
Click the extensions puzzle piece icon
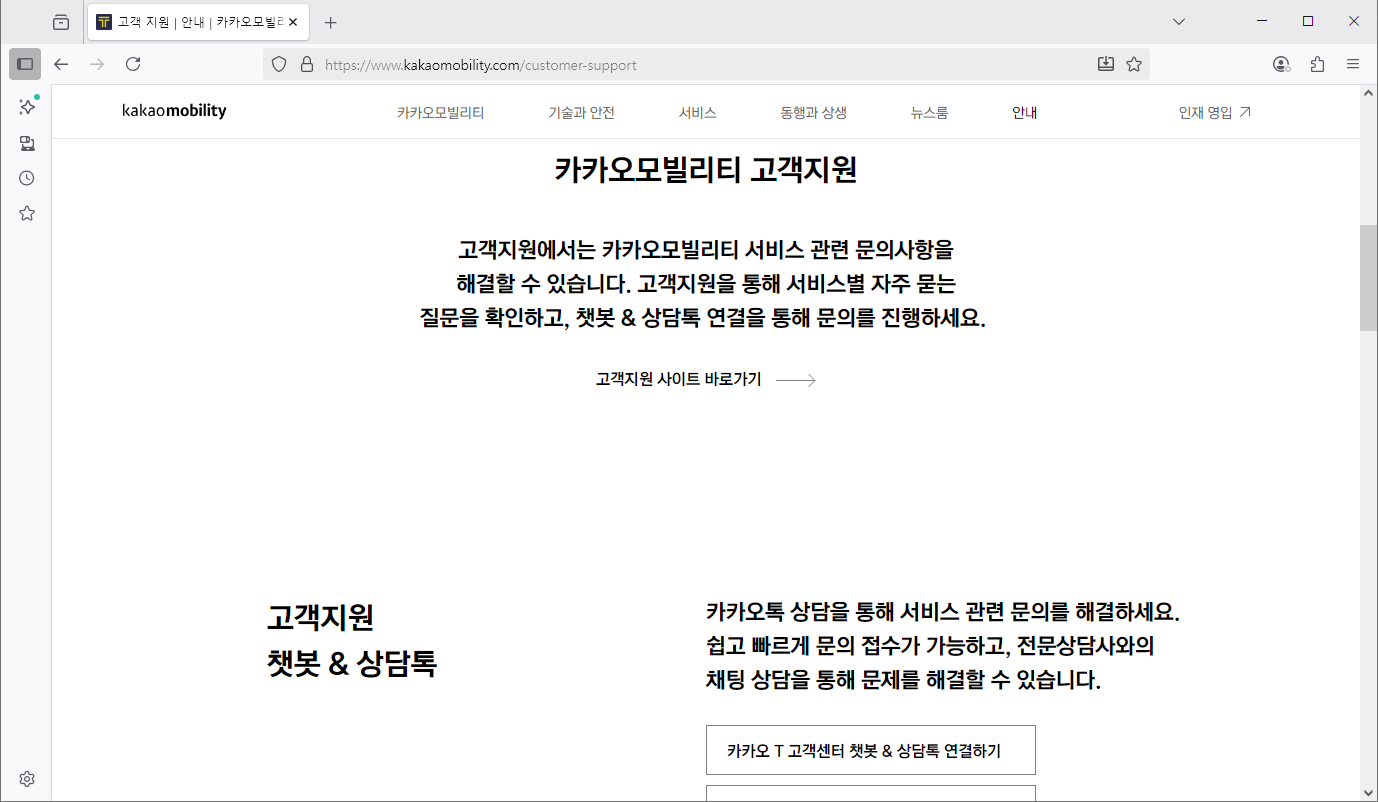pos(1317,63)
